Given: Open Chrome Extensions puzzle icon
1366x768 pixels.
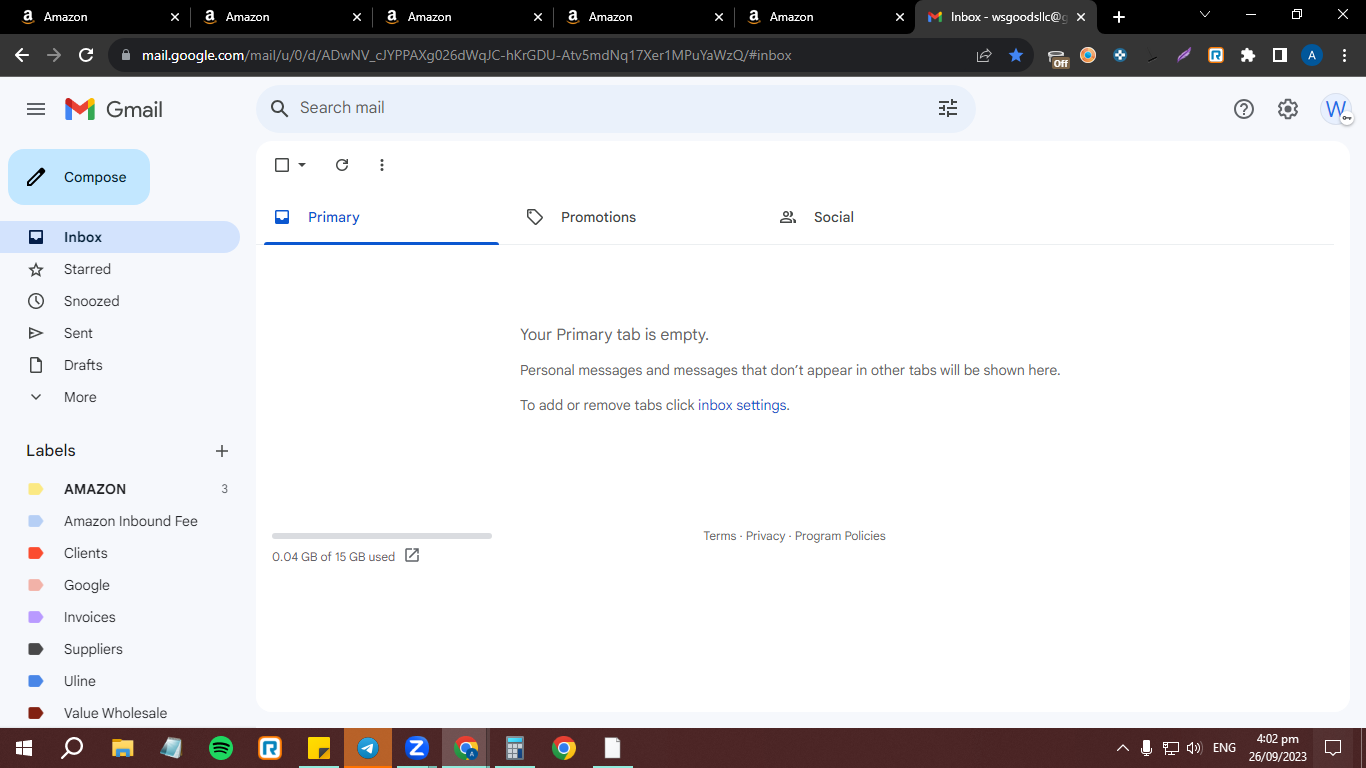Looking at the screenshot, I should tap(1248, 55).
